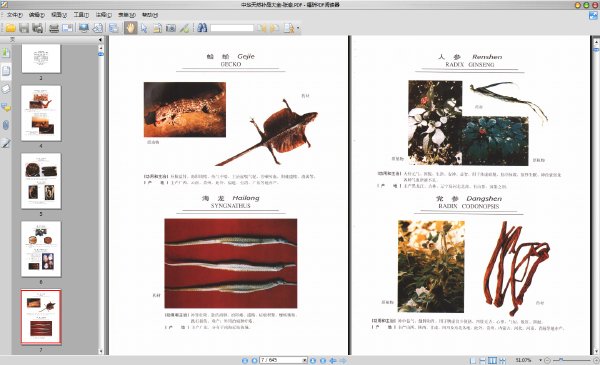600x365 pixels.
Task: Adjust the zoom slider handle
Action: tap(561, 360)
